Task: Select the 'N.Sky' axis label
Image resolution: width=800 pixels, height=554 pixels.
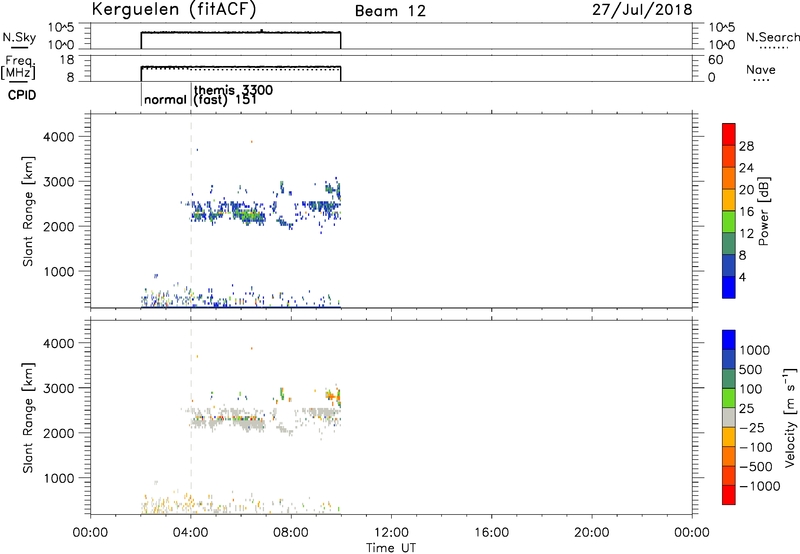Action: click(19, 37)
